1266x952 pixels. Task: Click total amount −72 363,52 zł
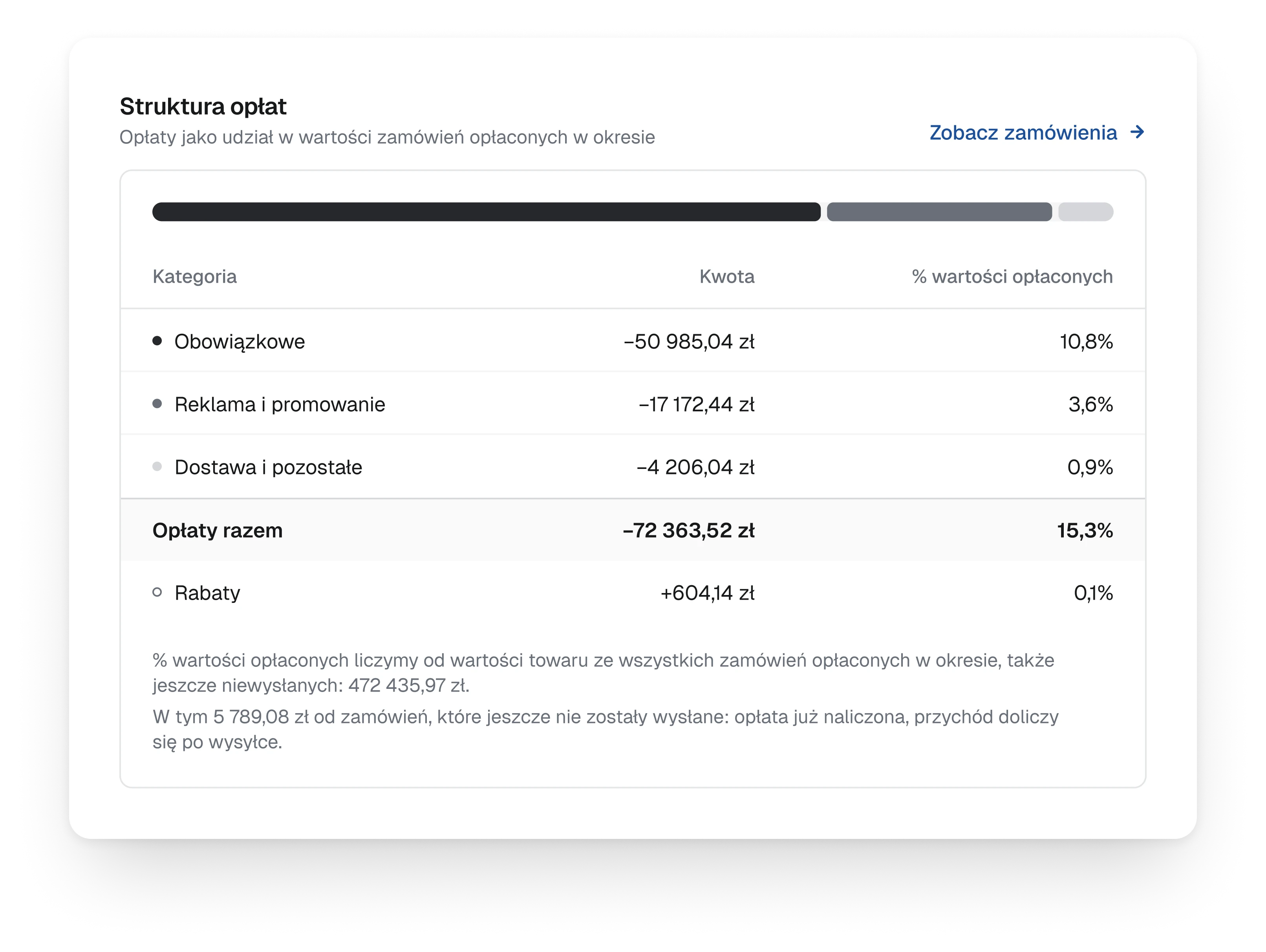688,531
